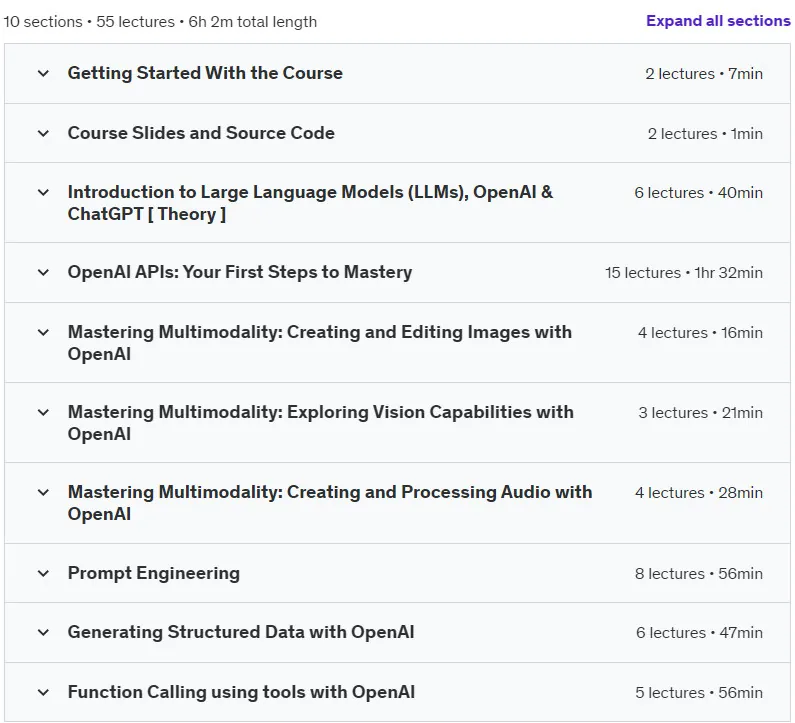Select Exploring Vision Capabilities with OpenAI title
Viewport: 795px width, 723px height.
pos(321,423)
